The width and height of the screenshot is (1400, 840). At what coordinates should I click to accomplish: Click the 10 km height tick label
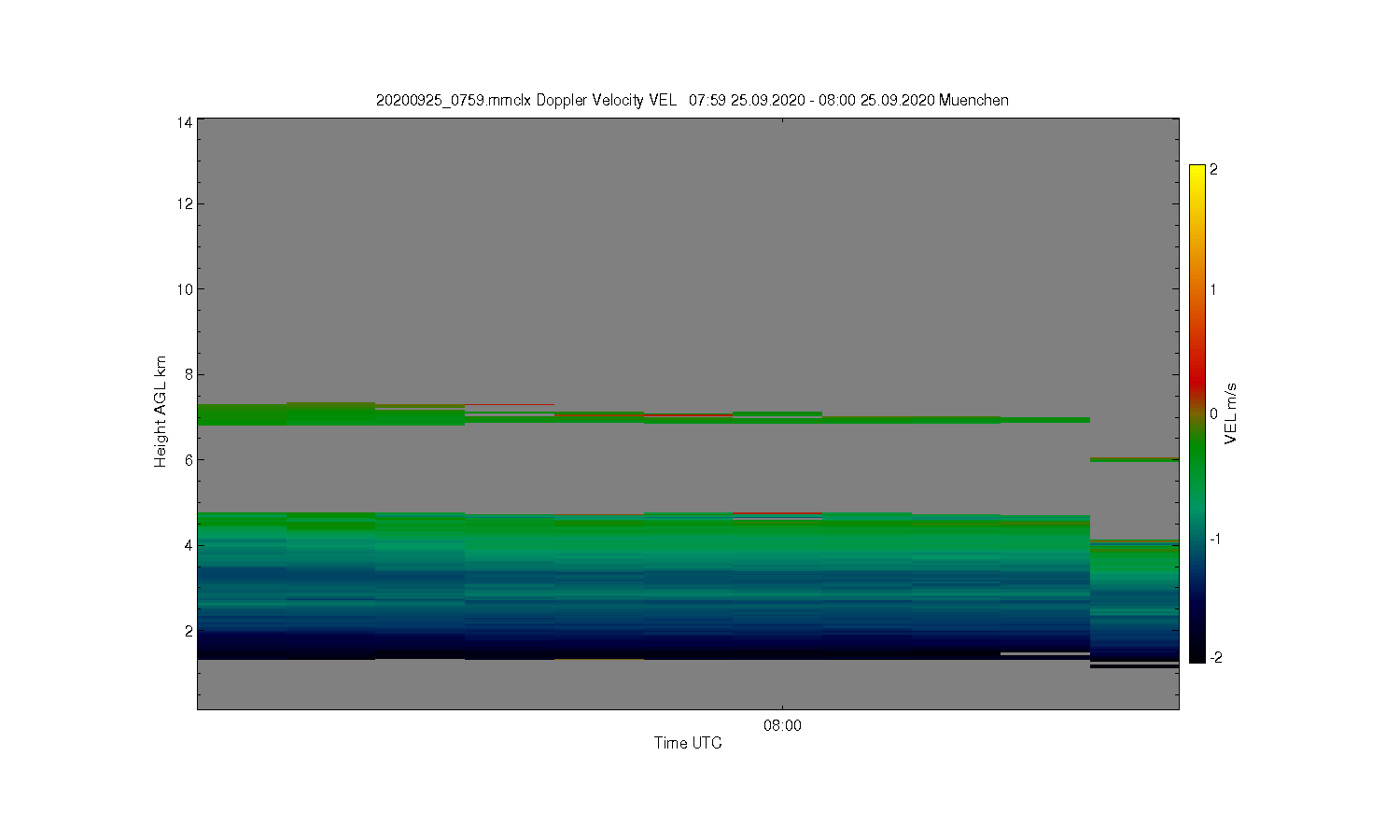point(185,289)
